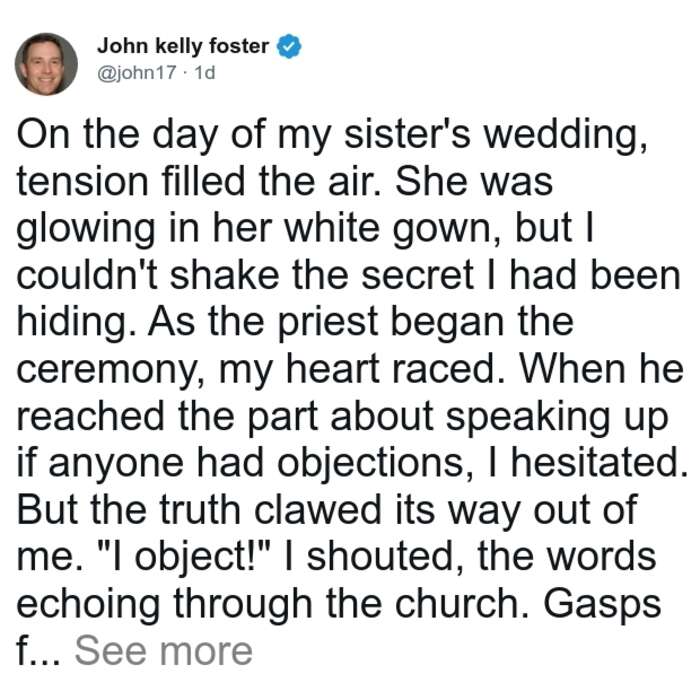Viewport: 700px width, 700px height.
Task: Click the phrase 'couldn't shake the secret'
Action: pyautogui.click(x=245, y=275)
